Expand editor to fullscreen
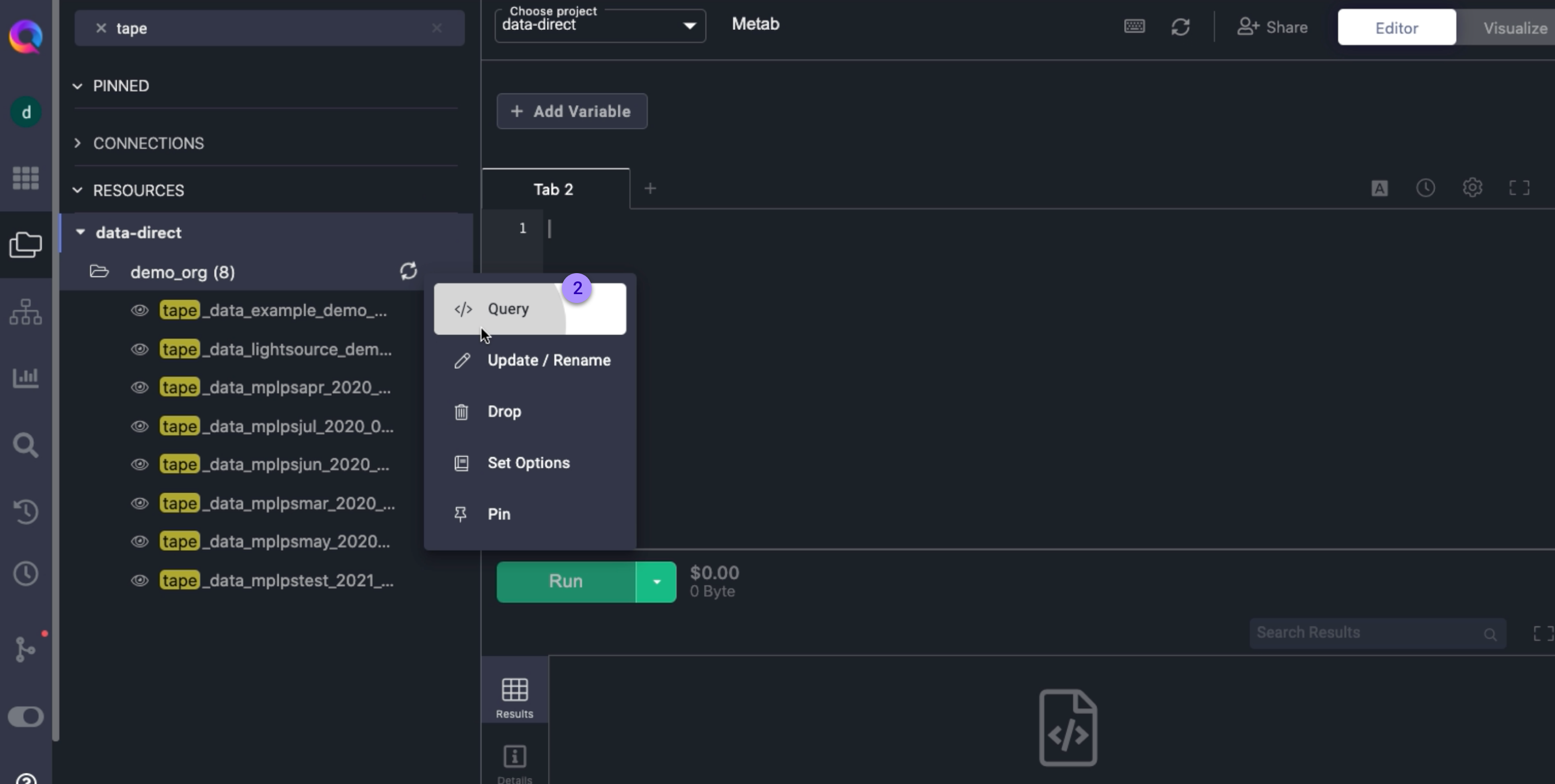The width and height of the screenshot is (1555, 784). pyautogui.click(x=1519, y=189)
